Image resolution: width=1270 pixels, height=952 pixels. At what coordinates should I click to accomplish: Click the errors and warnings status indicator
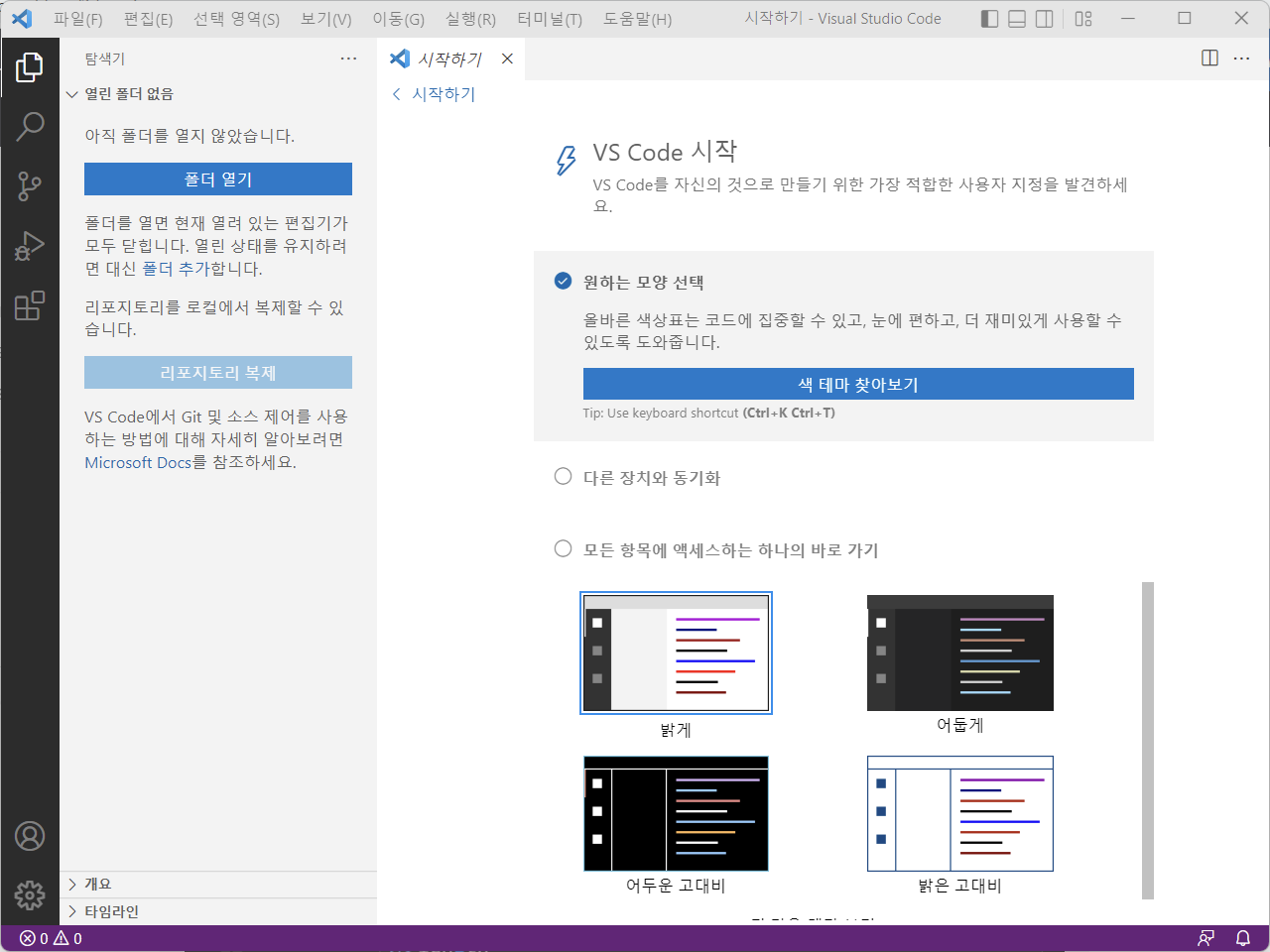click(x=51, y=938)
